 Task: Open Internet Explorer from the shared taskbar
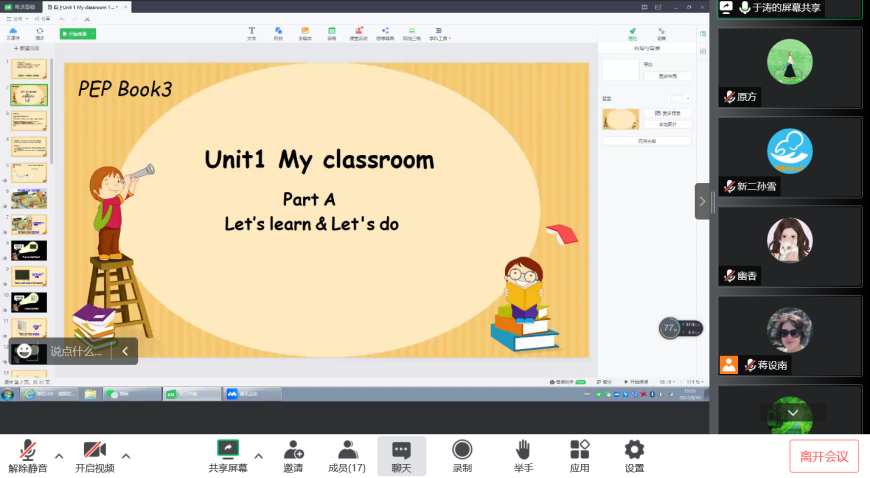coord(49,394)
